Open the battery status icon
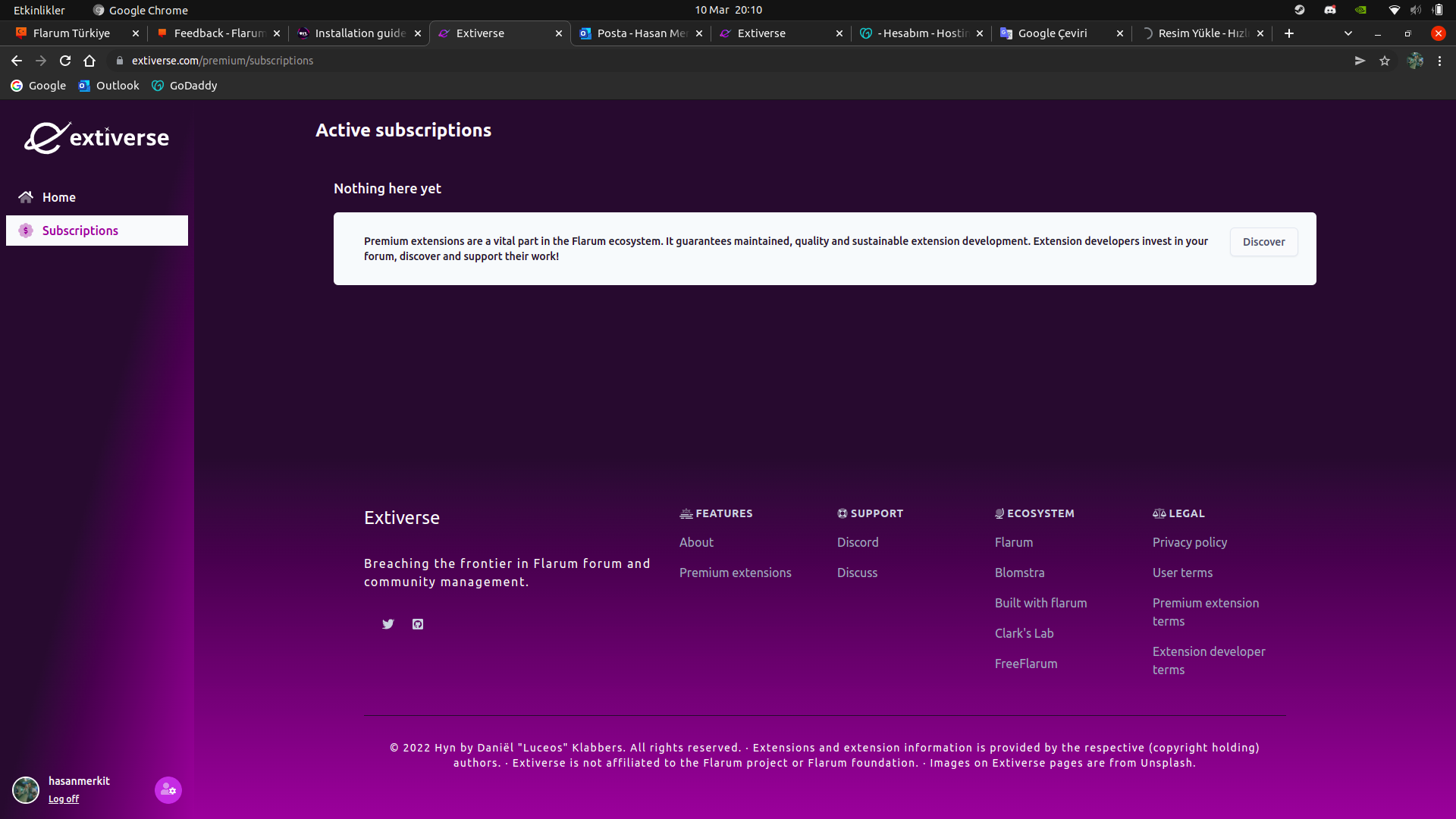 click(1438, 10)
